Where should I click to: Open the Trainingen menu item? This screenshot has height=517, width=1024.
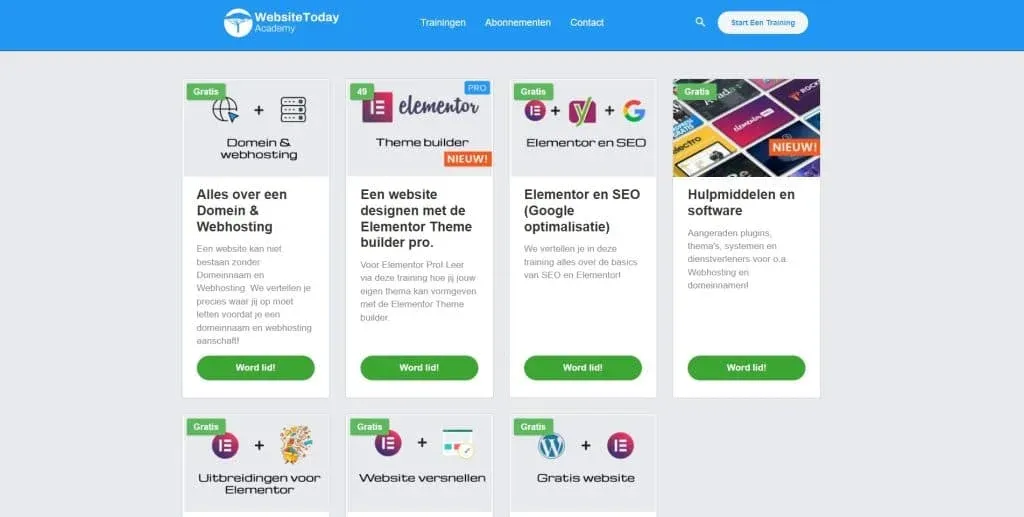443,22
